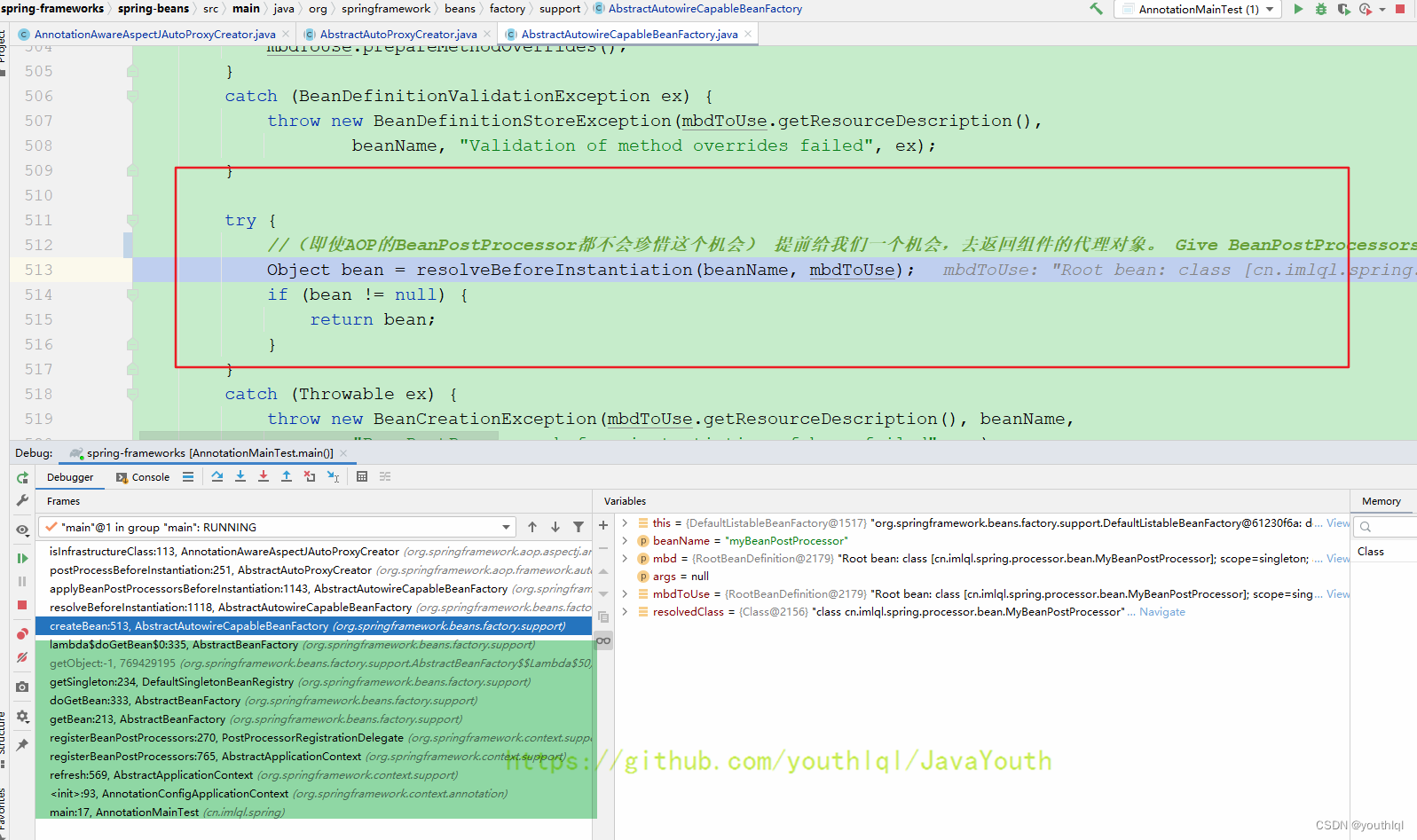The height and width of the screenshot is (840, 1417).
Task: Click the Memory panel search field
Action: tap(1386, 527)
